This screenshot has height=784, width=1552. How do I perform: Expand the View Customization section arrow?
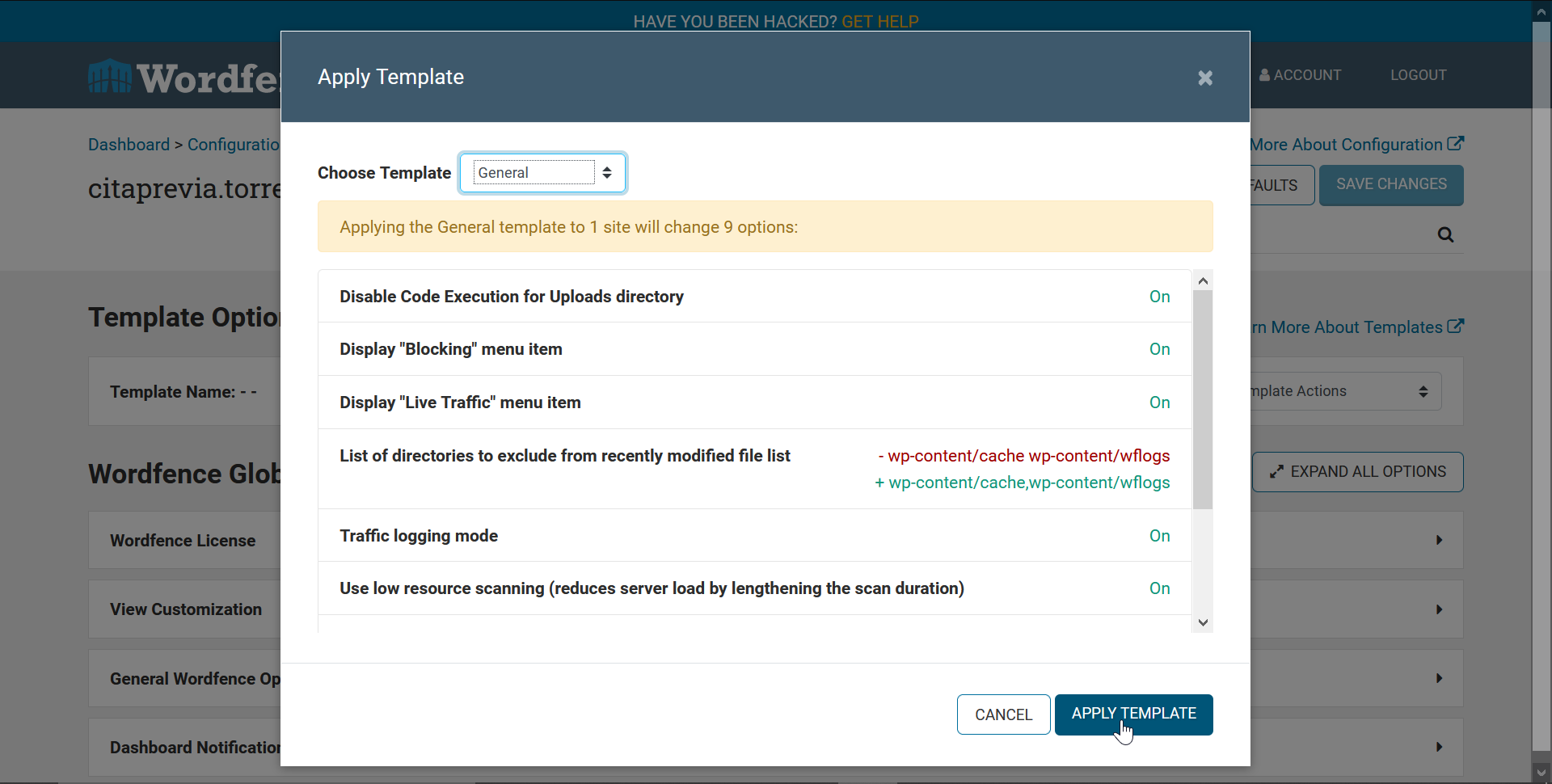pos(1439,609)
